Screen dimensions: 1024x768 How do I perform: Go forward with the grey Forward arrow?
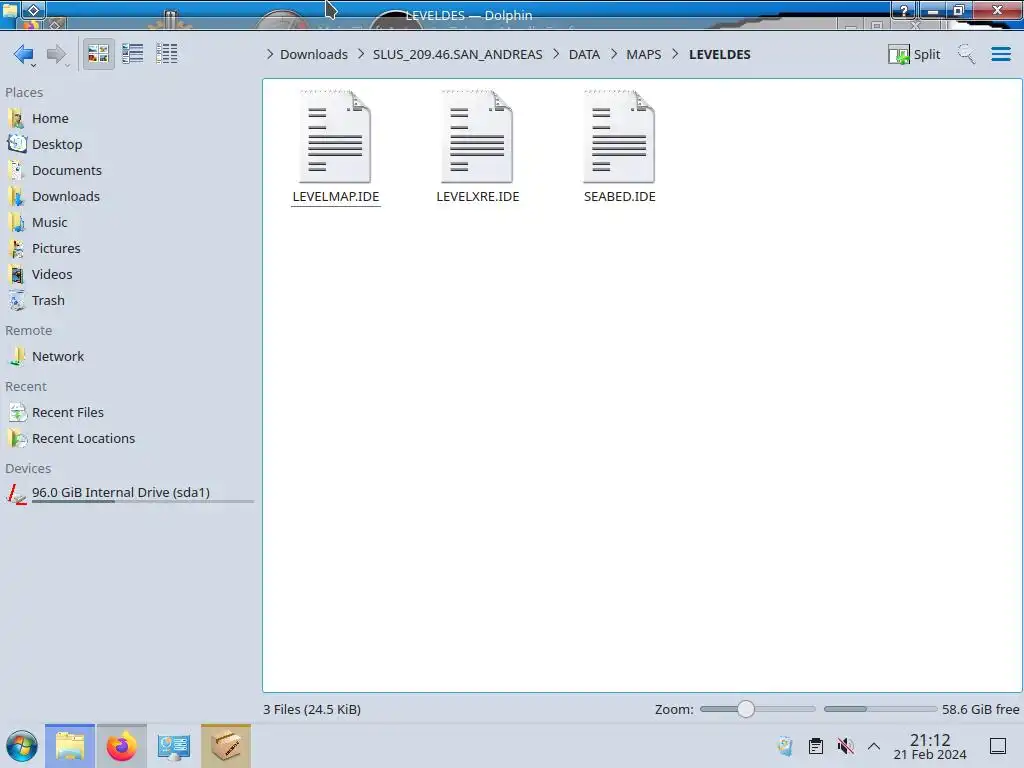57,54
